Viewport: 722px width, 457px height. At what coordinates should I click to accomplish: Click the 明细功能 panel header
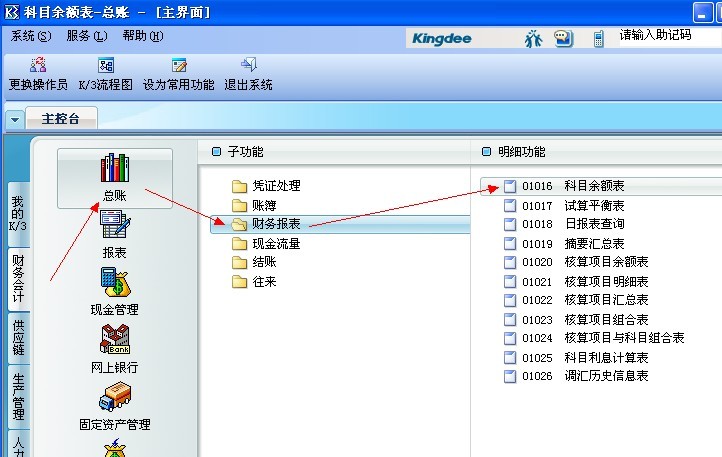click(596, 152)
